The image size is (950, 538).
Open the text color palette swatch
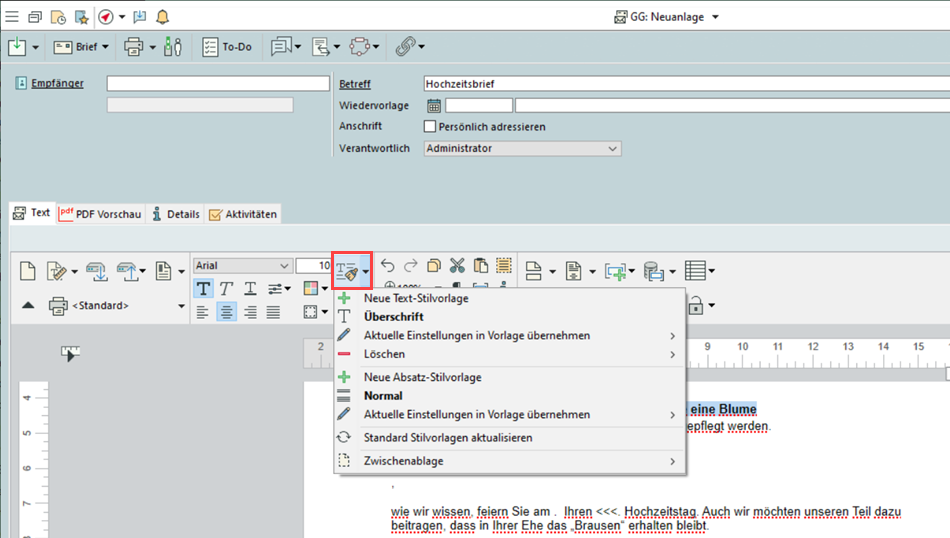[x=310, y=288]
